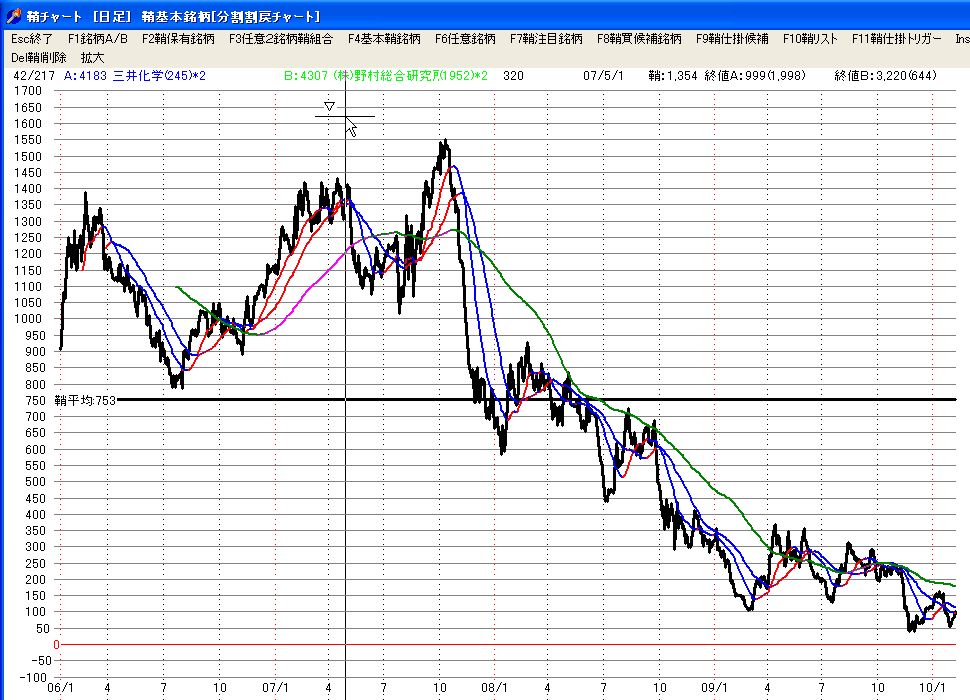The height and width of the screenshot is (700, 970).
Task: Show the F10鞘リスト list
Action: click(x=810, y=39)
